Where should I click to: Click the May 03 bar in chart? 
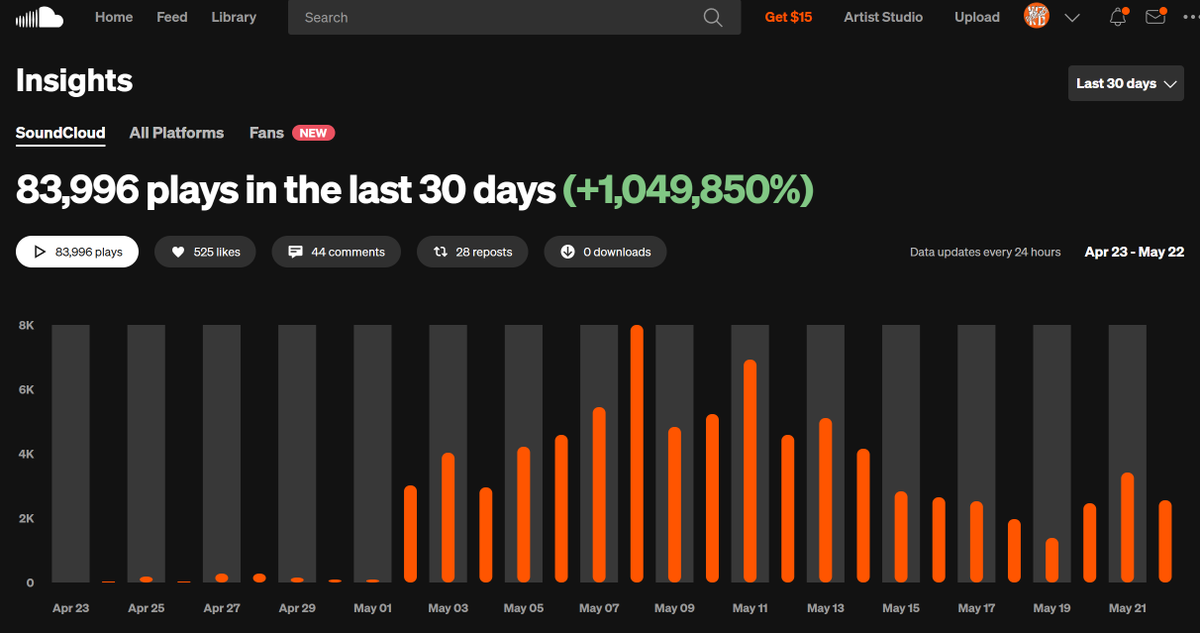[448, 518]
